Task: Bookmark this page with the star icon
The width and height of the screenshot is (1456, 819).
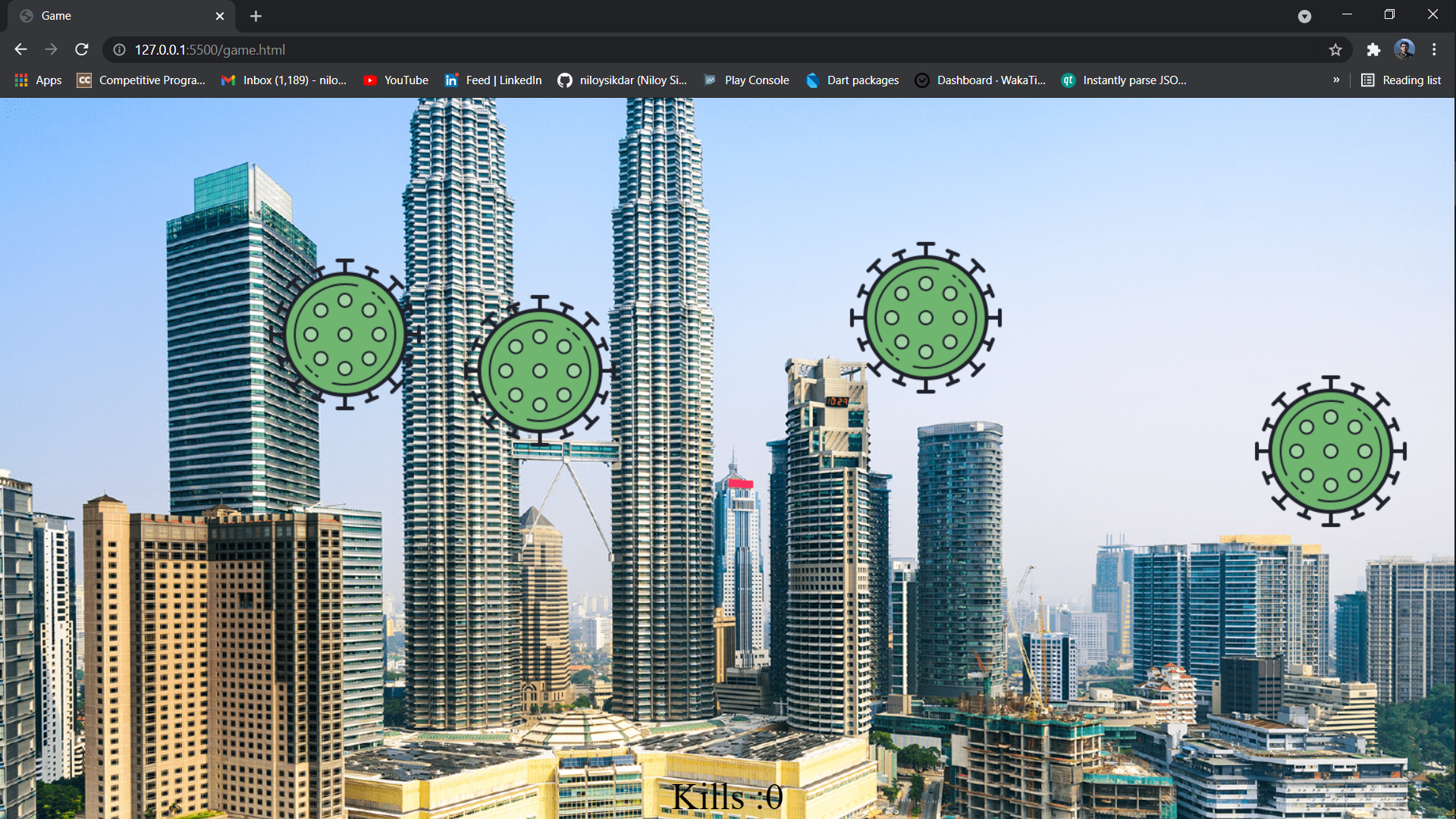Action: point(1335,50)
